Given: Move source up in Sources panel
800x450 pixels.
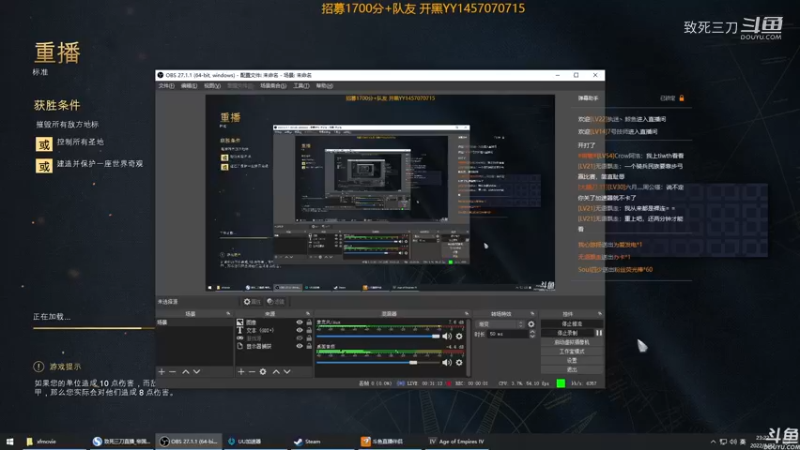Looking at the screenshot, I should pos(276,372).
